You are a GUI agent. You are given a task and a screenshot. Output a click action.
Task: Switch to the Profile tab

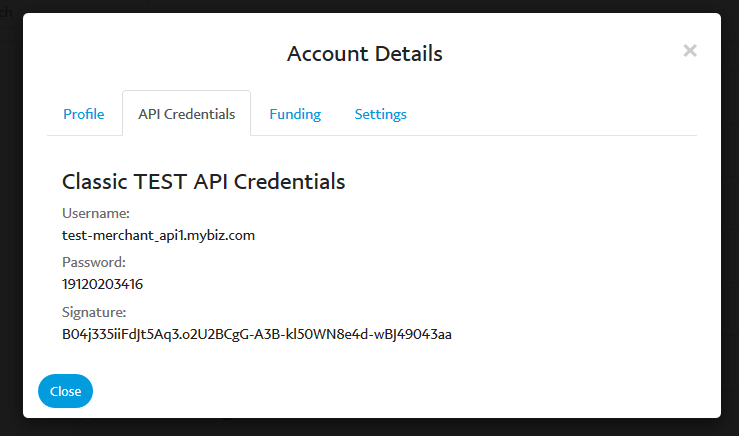[x=84, y=114]
